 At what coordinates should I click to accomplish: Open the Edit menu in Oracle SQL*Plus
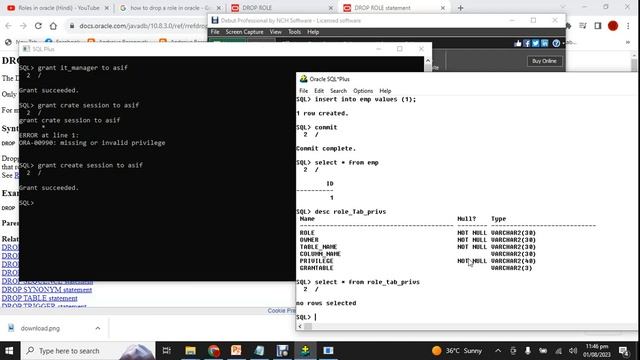pyautogui.click(x=319, y=91)
